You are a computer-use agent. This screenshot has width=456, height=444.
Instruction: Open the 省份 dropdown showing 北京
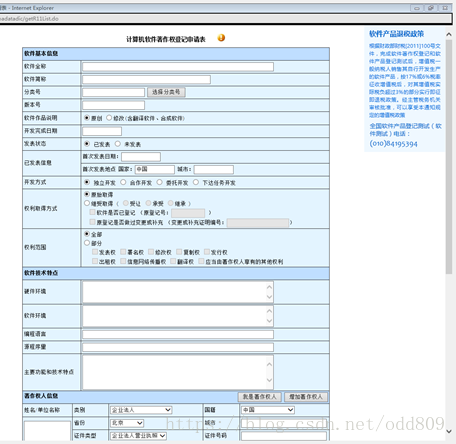tap(127, 423)
